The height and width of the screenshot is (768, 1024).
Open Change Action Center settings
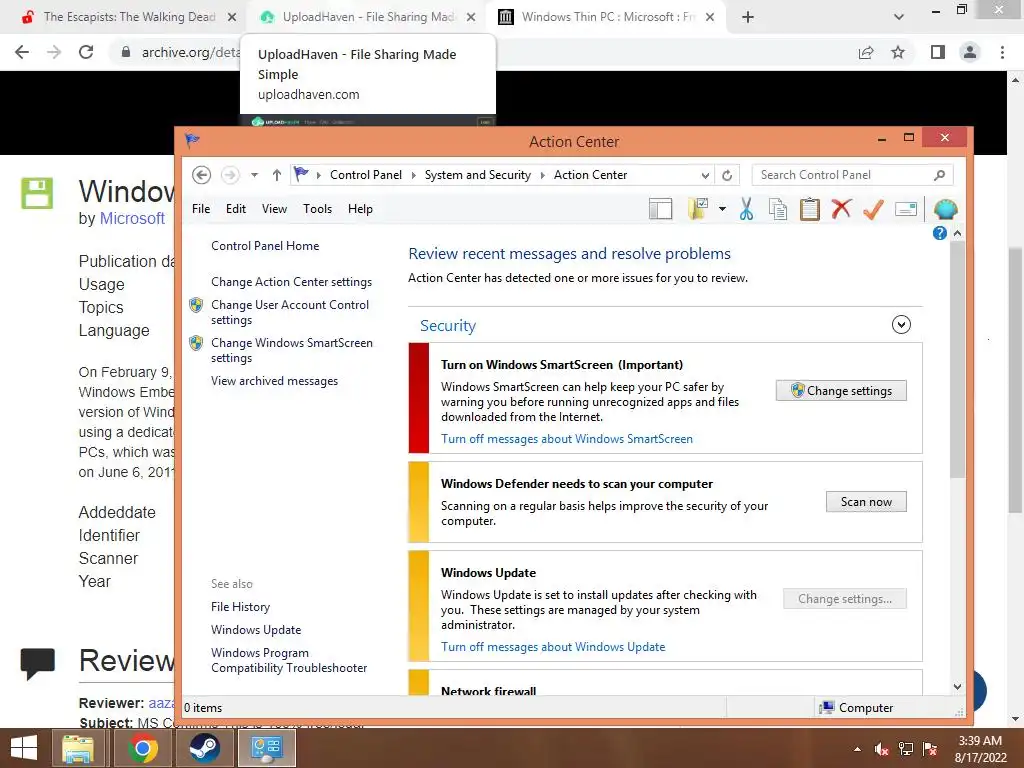(291, 281)
